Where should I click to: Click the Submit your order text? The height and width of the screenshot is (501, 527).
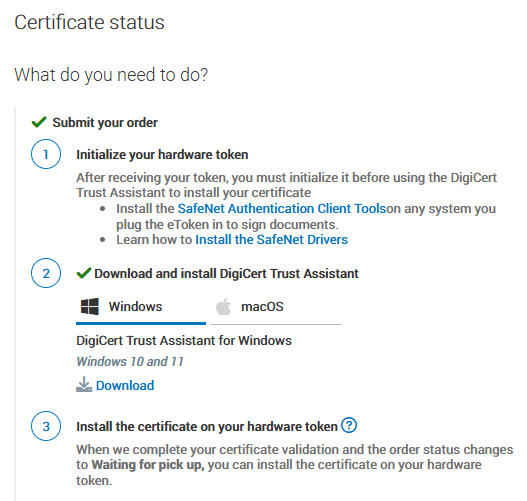point(105,123)
